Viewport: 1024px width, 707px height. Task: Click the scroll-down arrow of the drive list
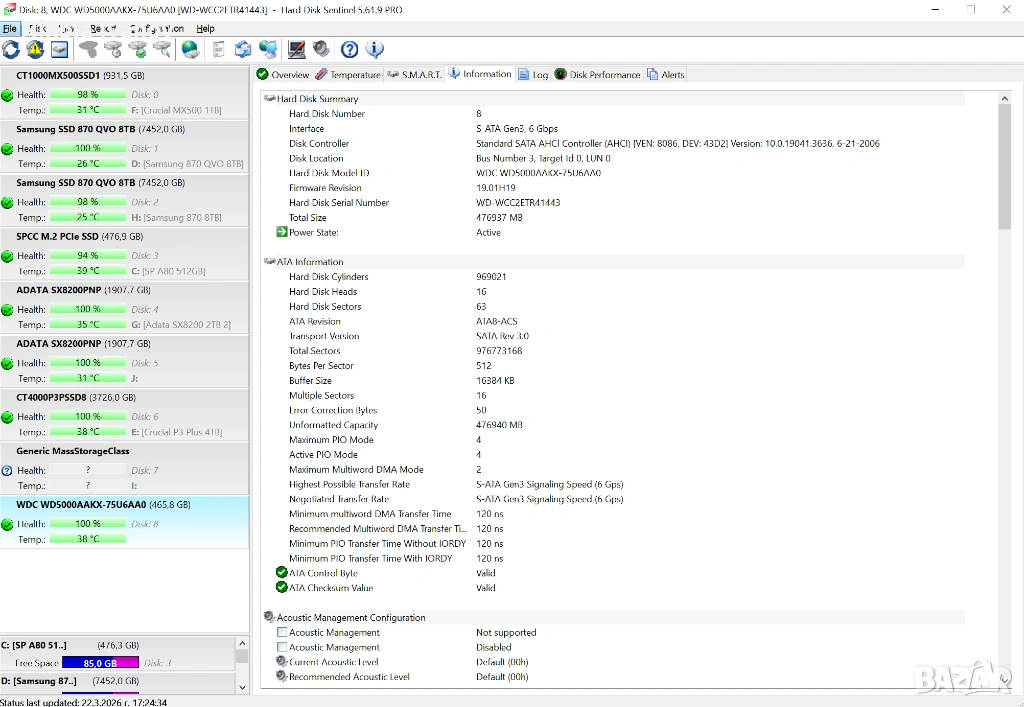point(241,687)
